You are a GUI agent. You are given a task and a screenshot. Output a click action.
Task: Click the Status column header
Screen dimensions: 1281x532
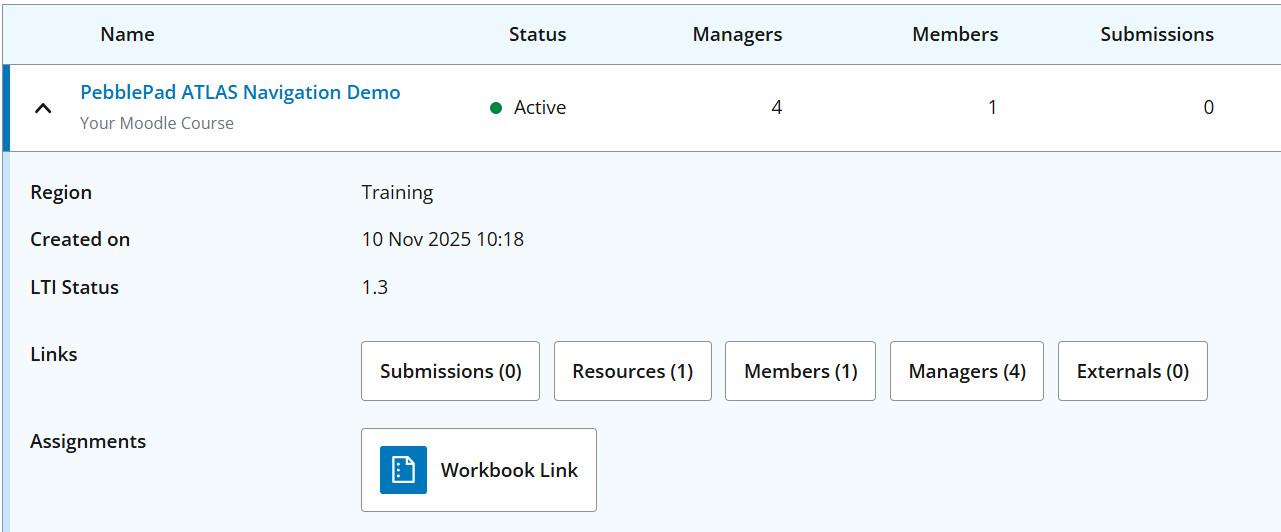coord(538,34)
